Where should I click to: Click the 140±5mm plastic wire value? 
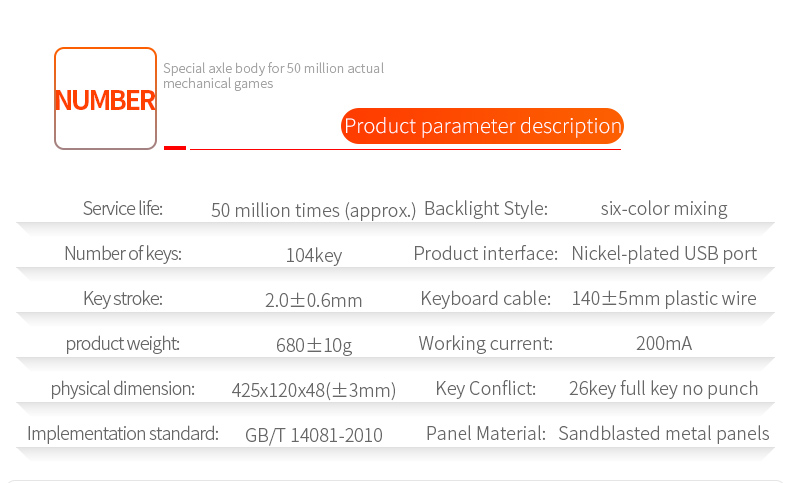tap(664, 299)
